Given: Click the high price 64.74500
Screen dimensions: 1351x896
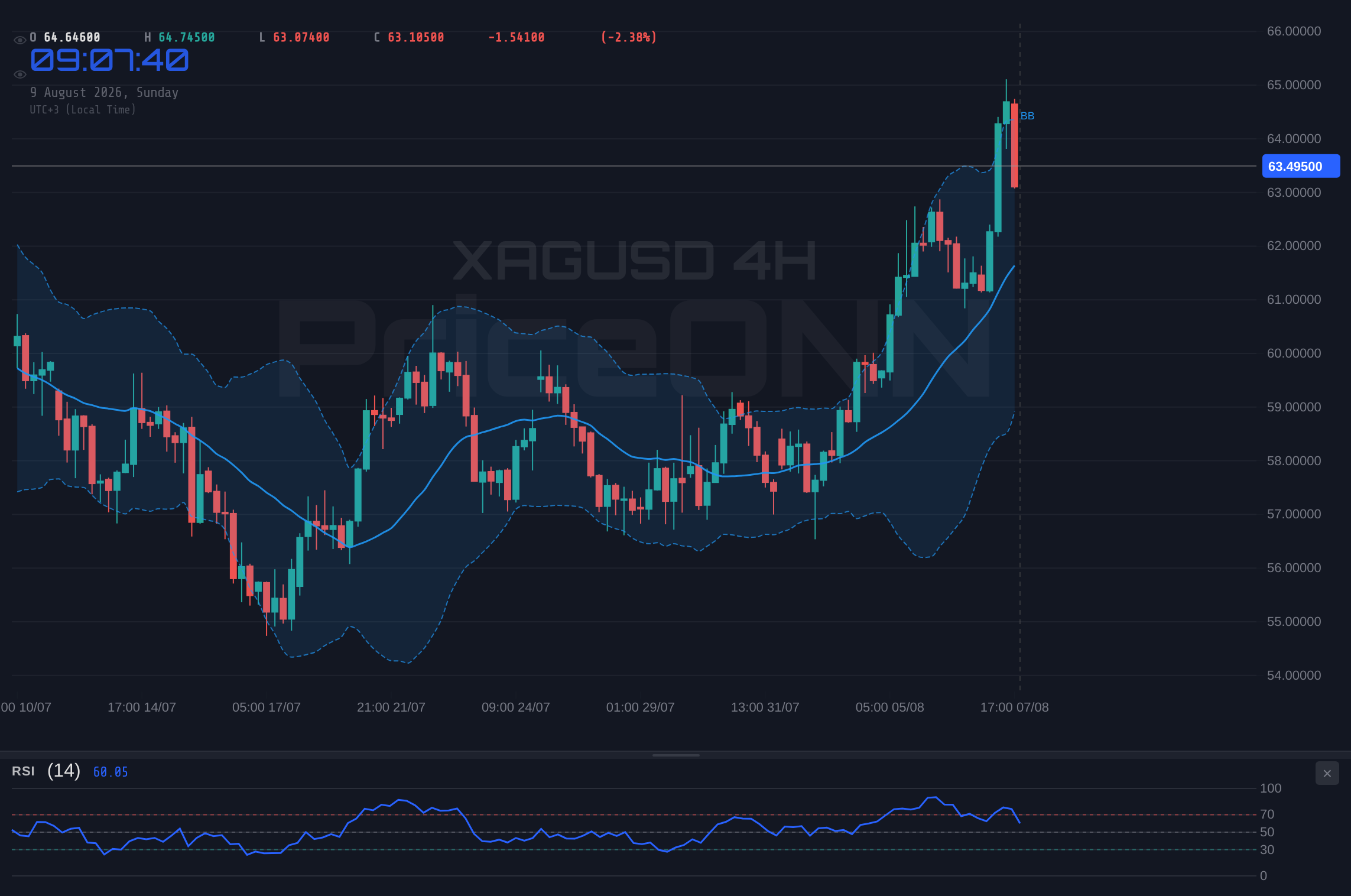Looking at the screenshot, I should coord(187,37).
